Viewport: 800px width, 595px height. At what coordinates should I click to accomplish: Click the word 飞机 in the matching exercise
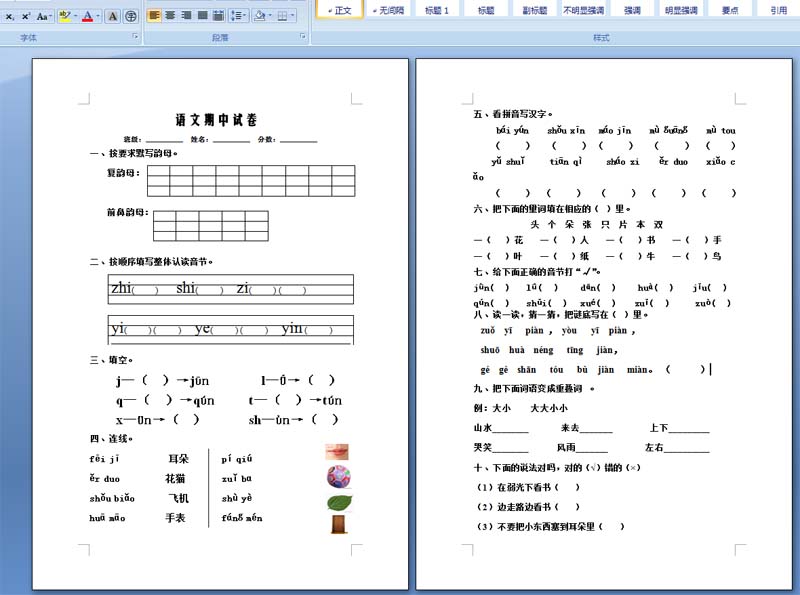[179, 498]
